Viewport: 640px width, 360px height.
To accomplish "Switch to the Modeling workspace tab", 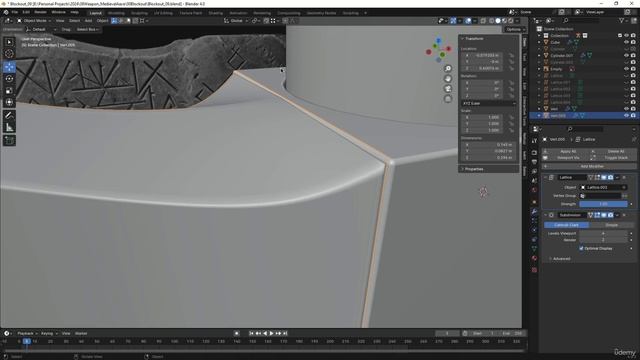I will pyautogui.click(x=116, y=13).
